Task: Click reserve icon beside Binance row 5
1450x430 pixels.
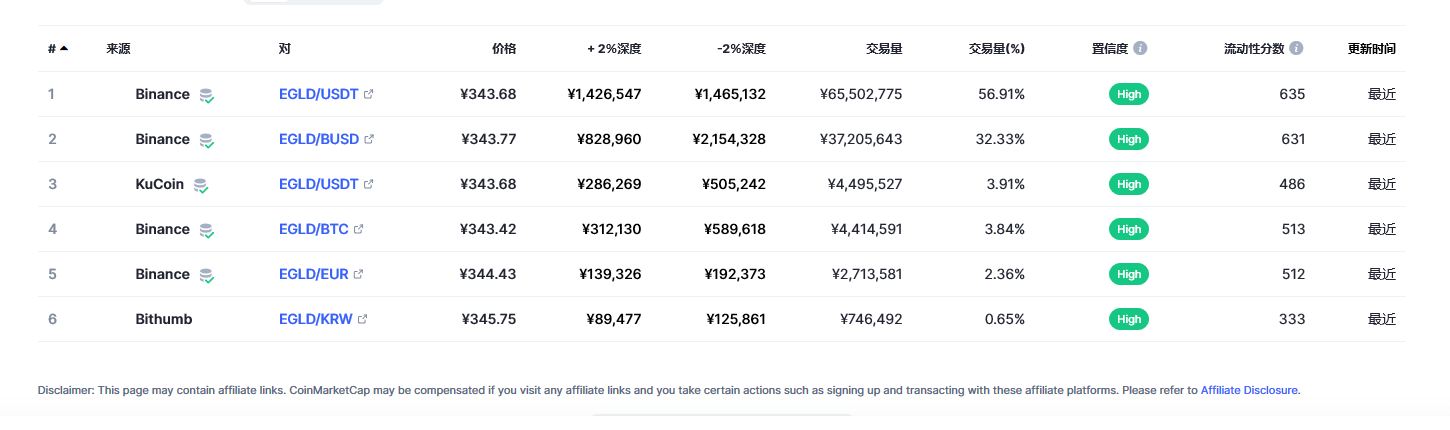Action: 206,275
